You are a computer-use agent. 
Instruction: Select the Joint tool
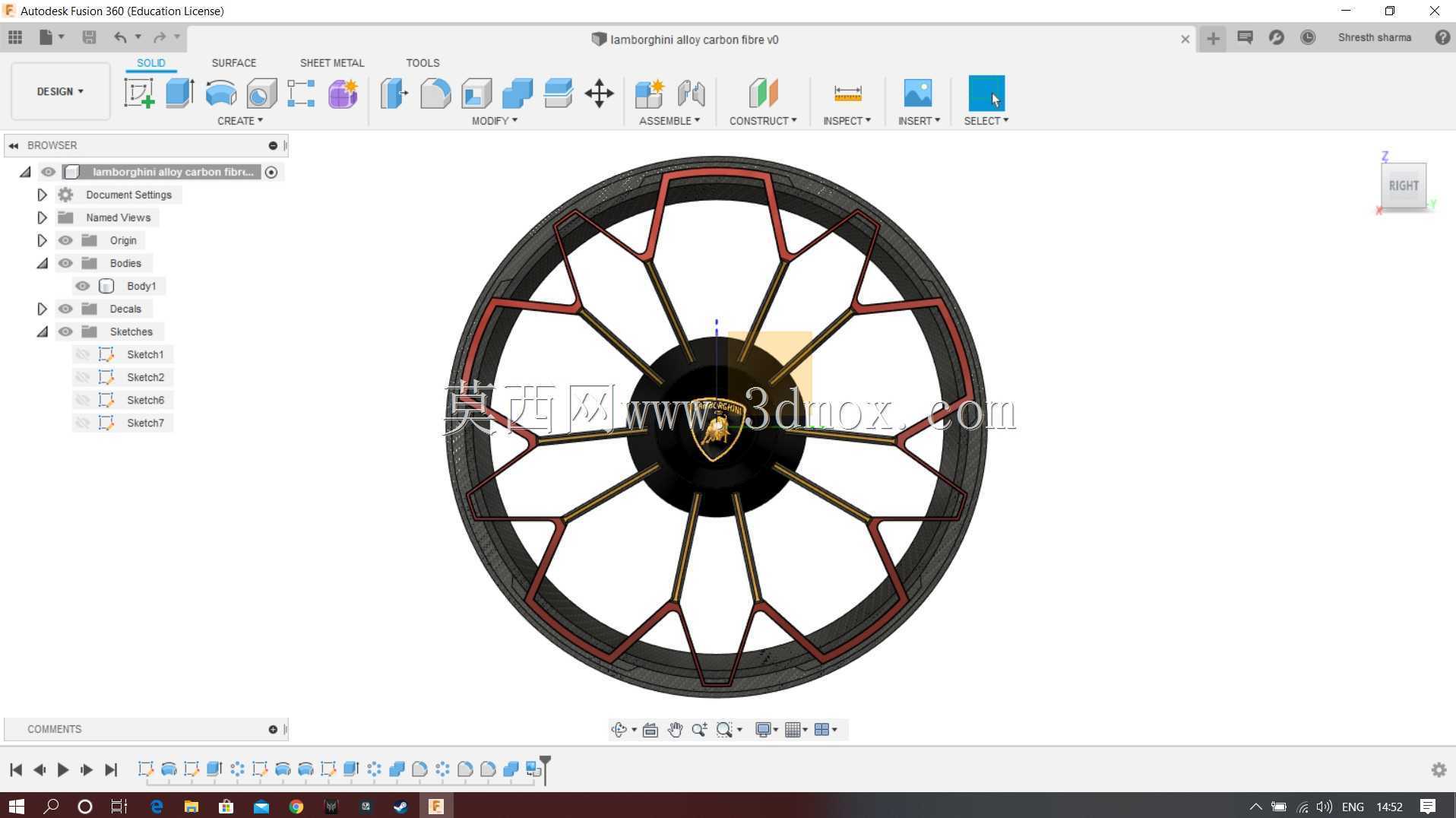tap(691, 94)
